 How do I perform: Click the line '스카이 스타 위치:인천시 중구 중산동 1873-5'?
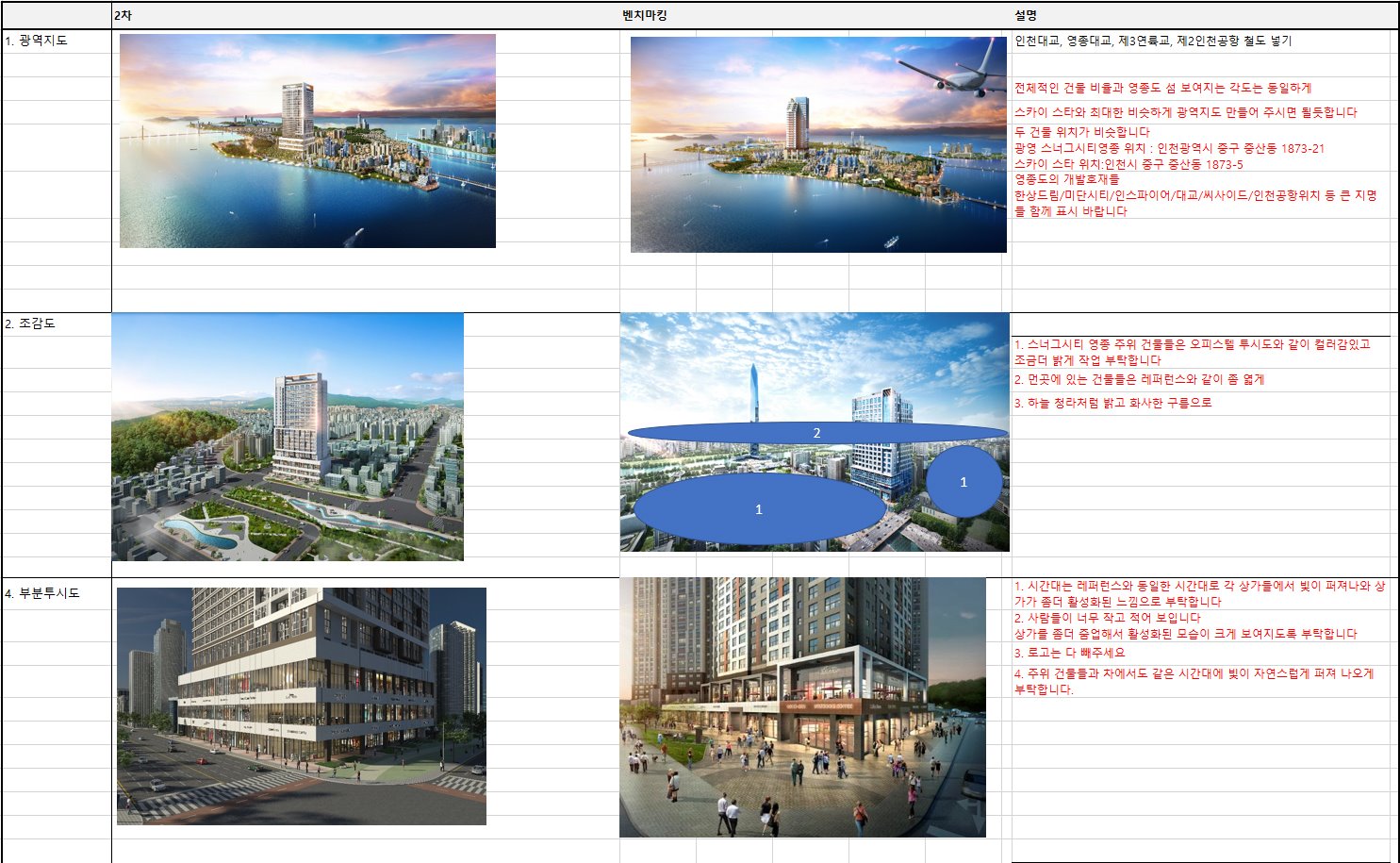click(x=1128, y=164)
